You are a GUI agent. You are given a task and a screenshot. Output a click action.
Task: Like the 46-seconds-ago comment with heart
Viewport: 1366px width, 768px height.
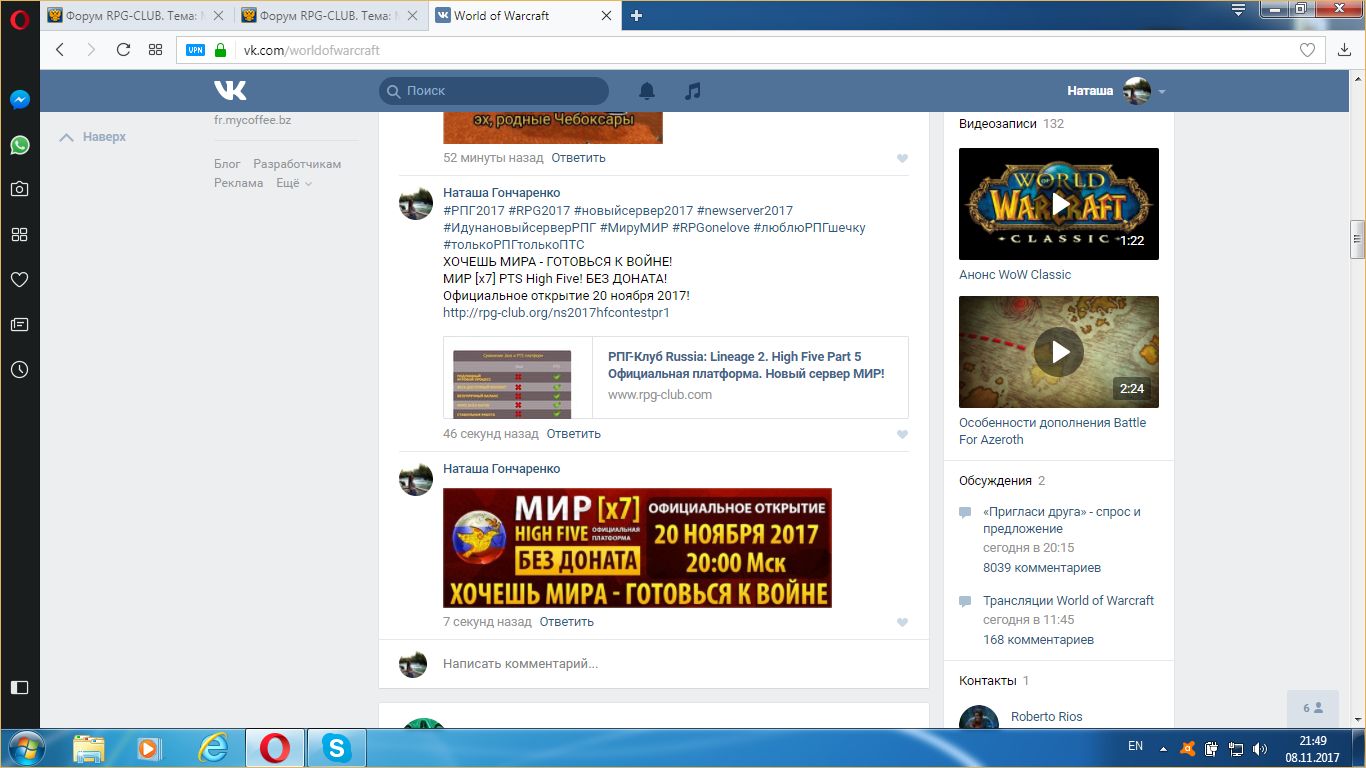coord(902,435)
